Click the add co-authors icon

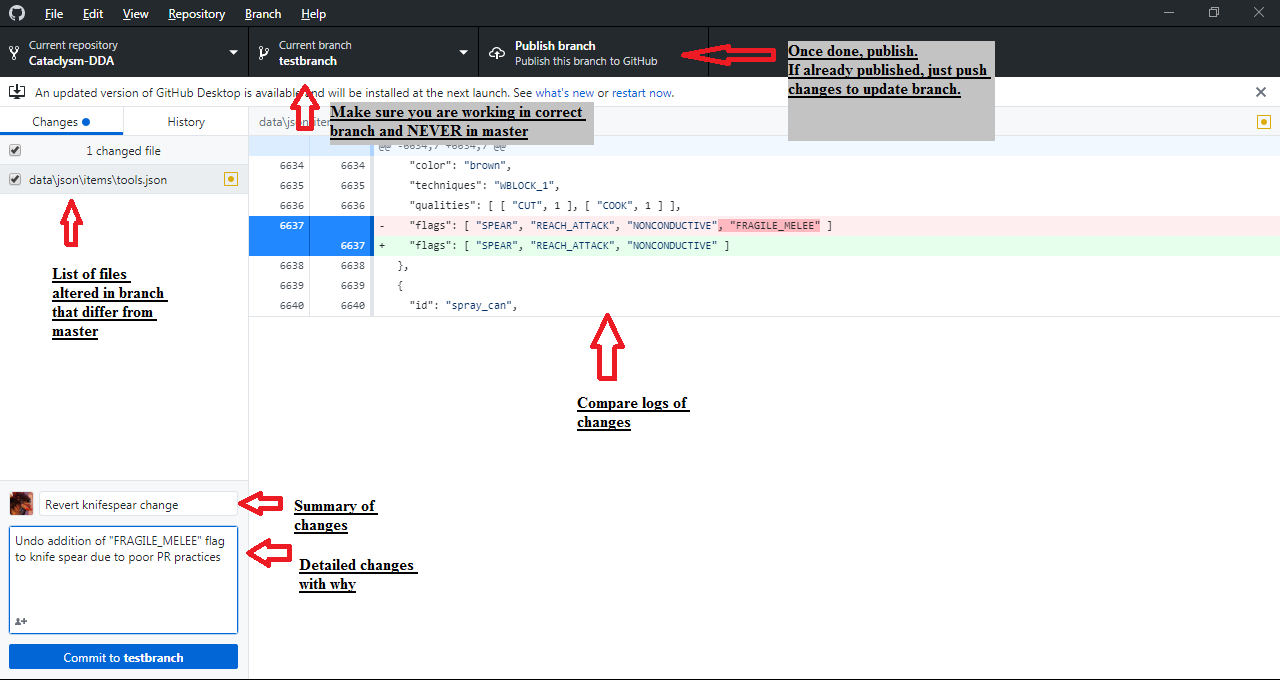pos(21,621)
